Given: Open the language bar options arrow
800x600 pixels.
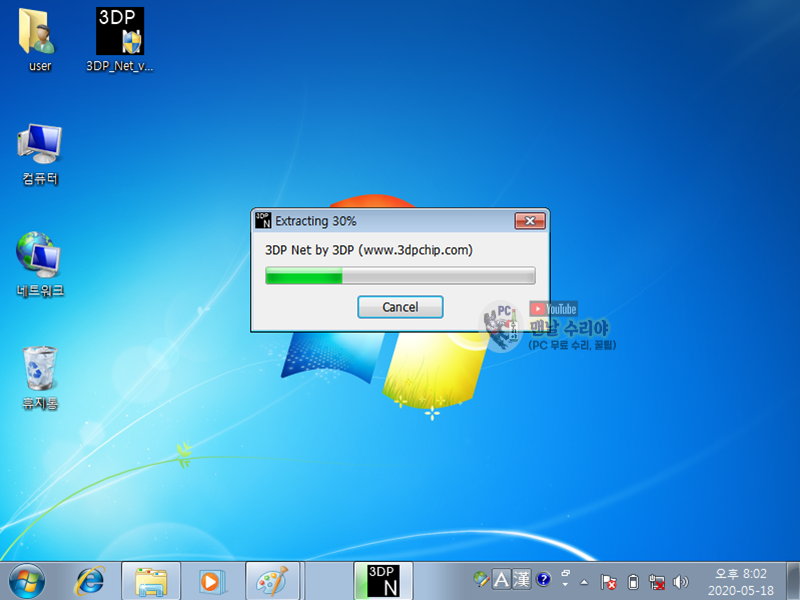Looking at the screenshot, I should 565,585.
